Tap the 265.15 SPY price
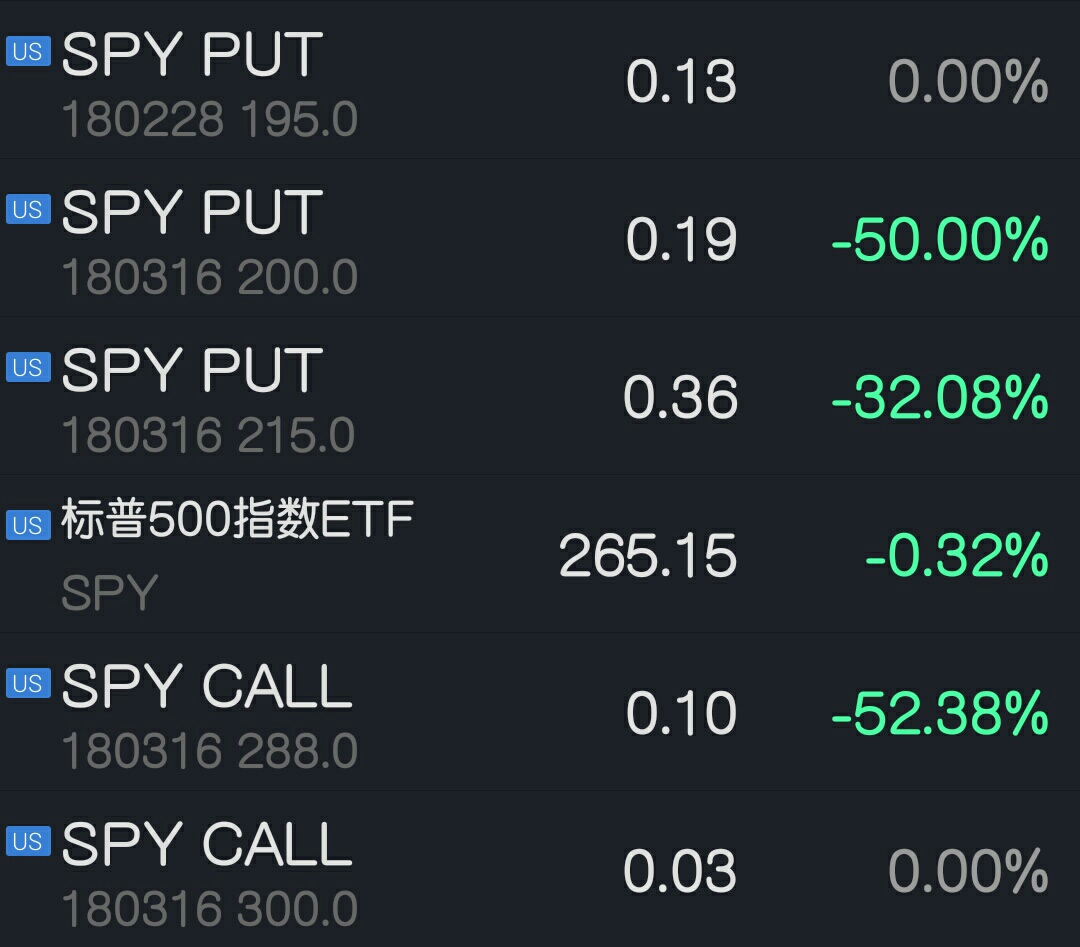The width and height of the screenshot is (1080, 947). coord(648,555)
